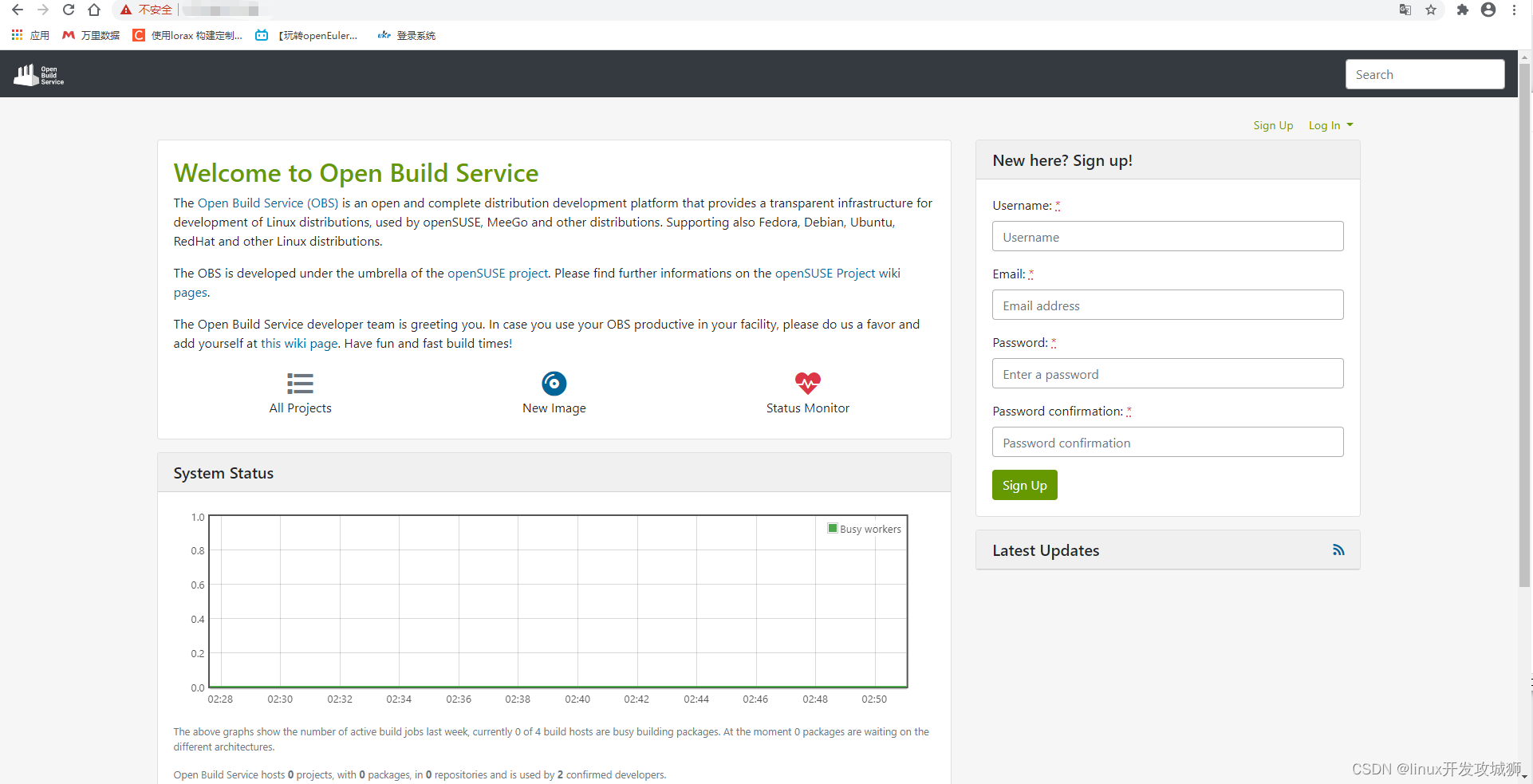Open the Chrome three-dot menu
1533x784 pixels.
[1514, 10]
